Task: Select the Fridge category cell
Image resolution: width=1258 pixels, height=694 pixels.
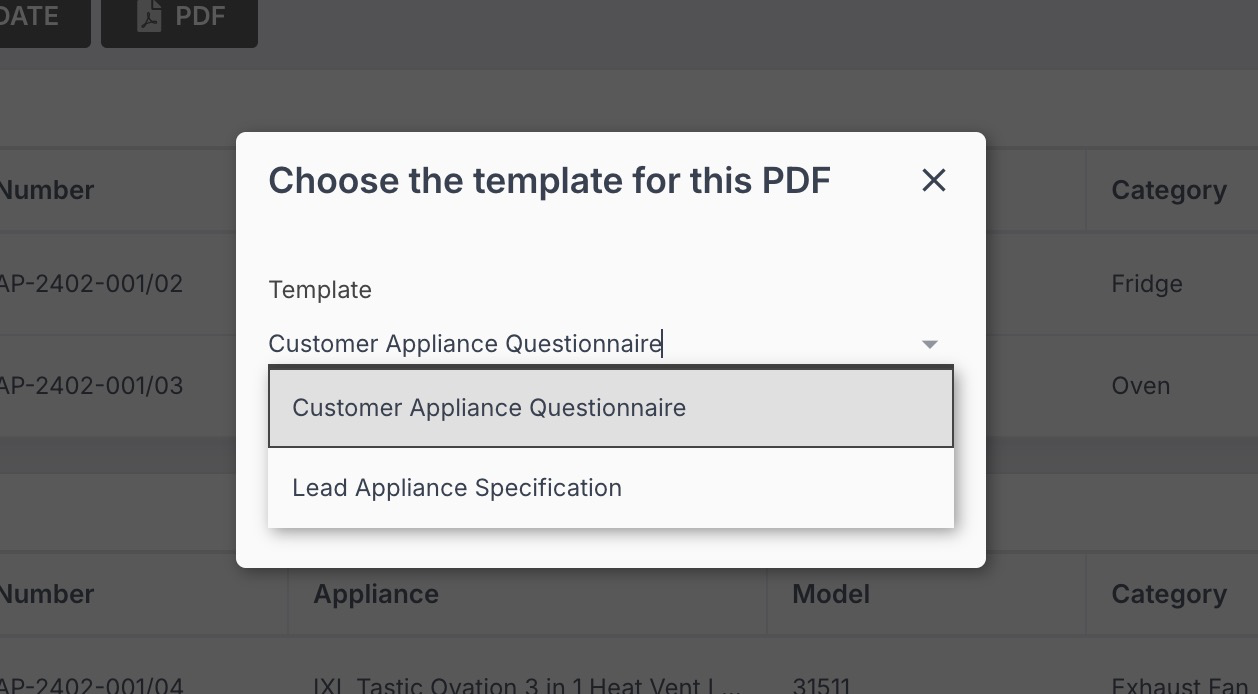Action: (1146, 284)
